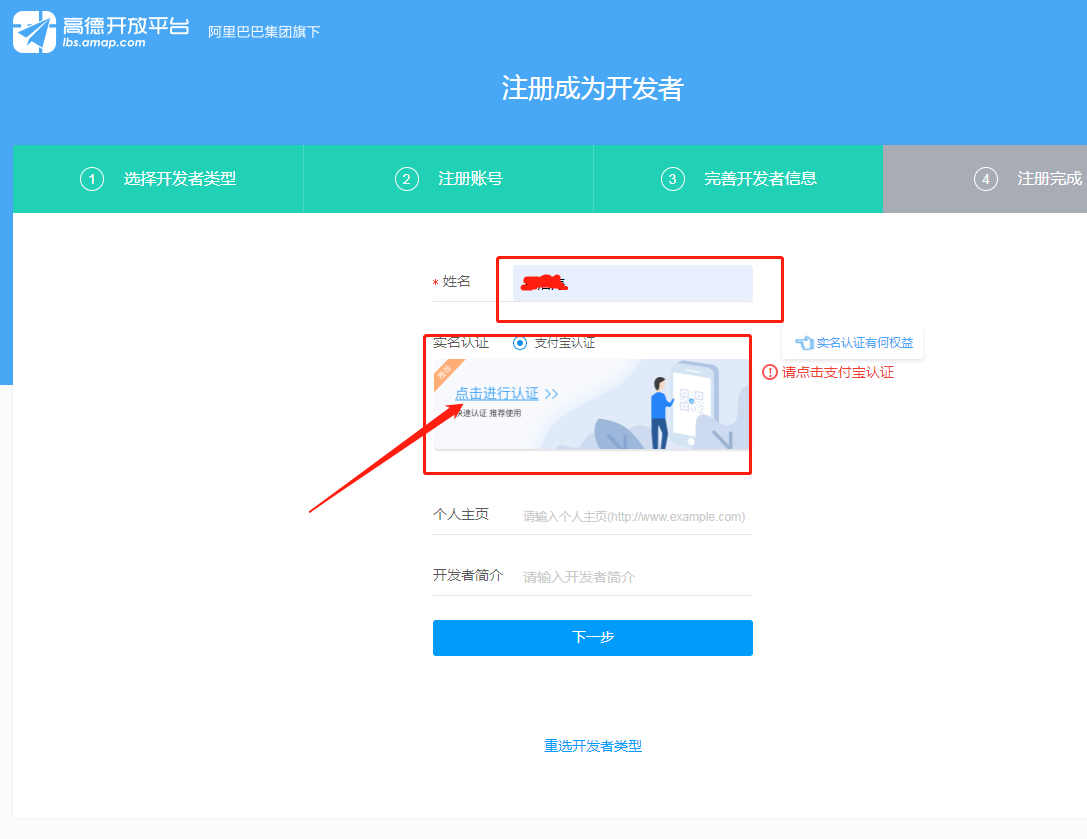Click the 开发者简介 description field
The width and height of the screenshot is (1087, 839).
click(634, 577)
